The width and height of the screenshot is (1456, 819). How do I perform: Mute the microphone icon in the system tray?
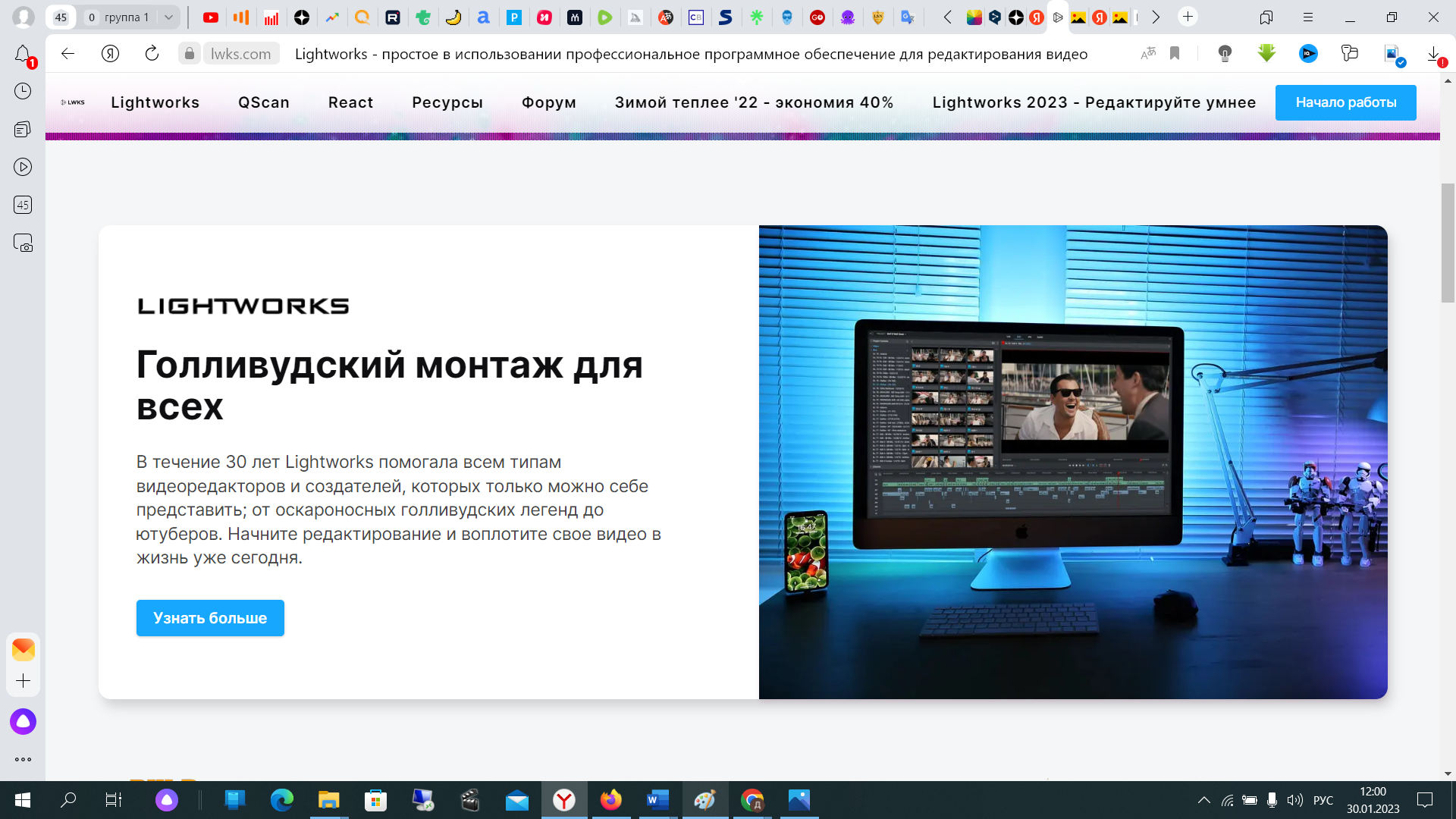pyautogui.click(x=1270, y=800)
